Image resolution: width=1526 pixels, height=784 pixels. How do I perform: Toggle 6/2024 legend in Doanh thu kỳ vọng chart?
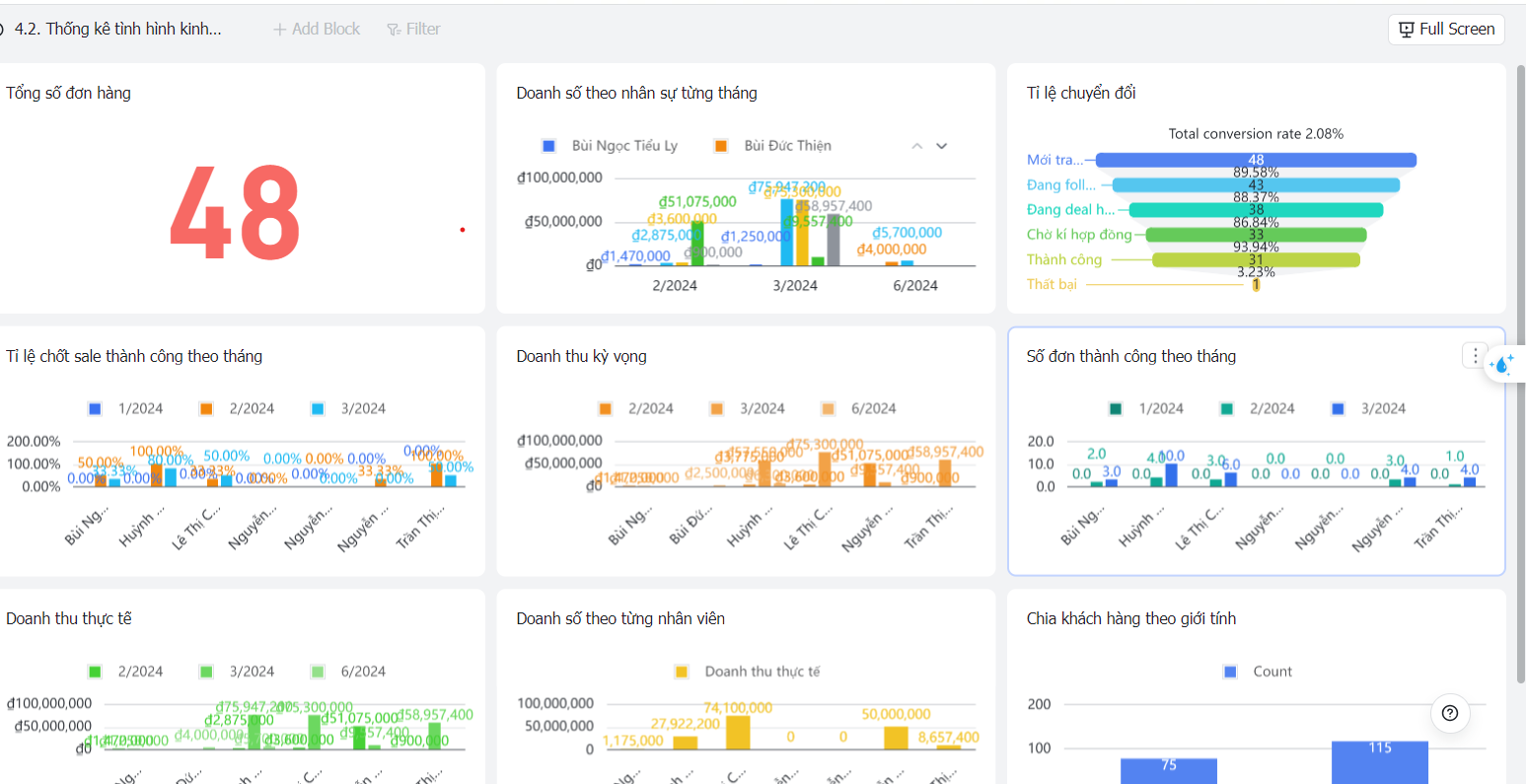(x=859, y=408)
